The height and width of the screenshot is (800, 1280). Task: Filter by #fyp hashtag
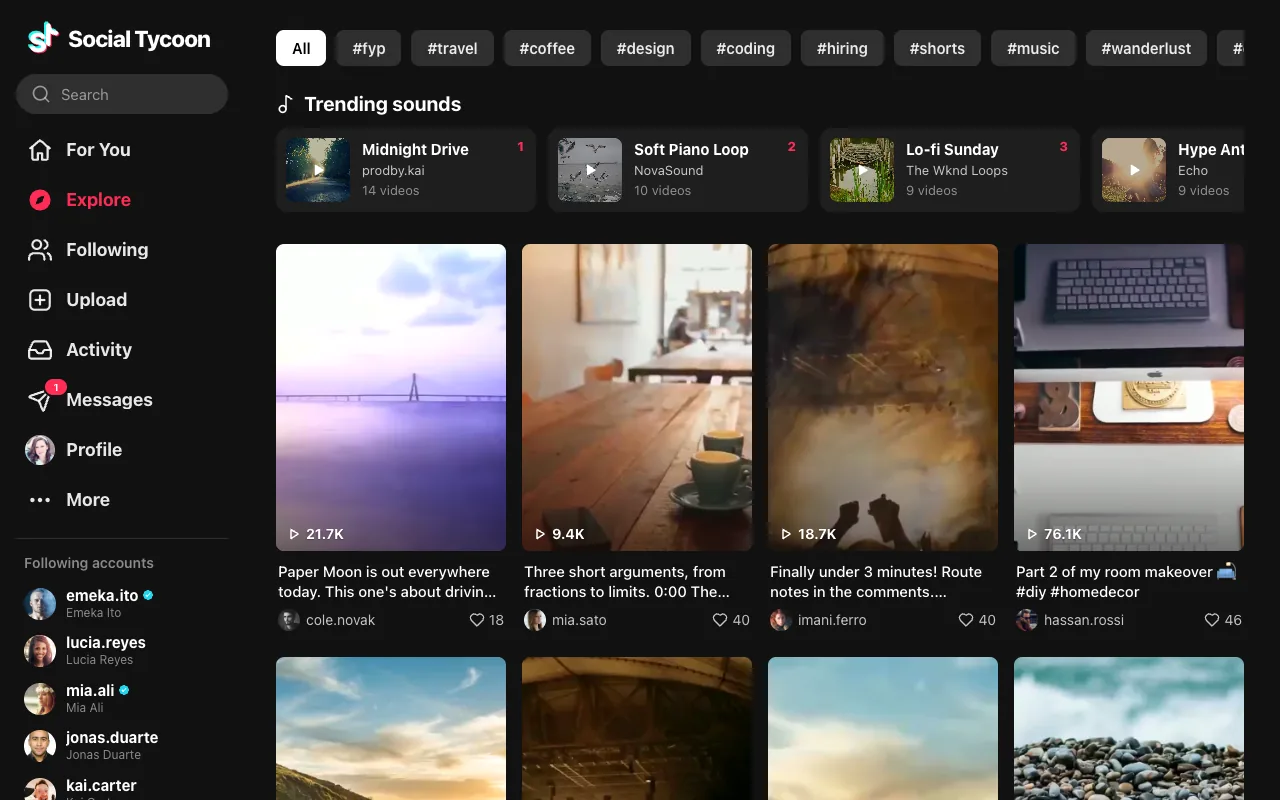coord(369,48)
